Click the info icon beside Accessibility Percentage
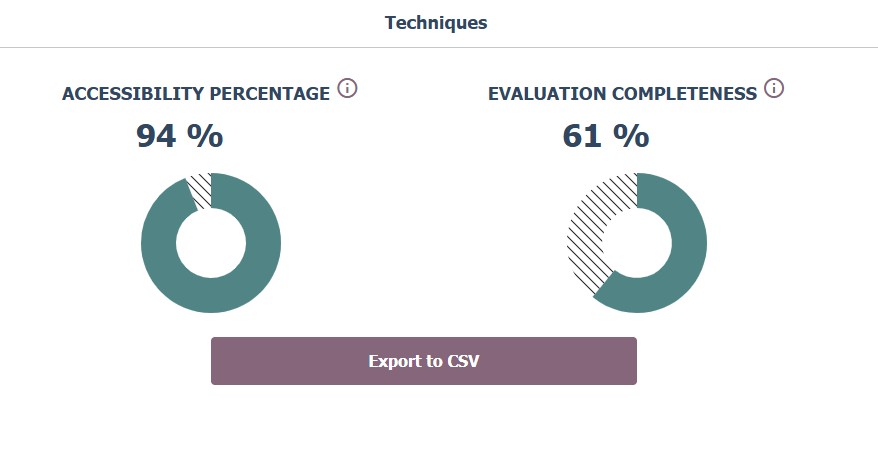 (x=347, y=88)
